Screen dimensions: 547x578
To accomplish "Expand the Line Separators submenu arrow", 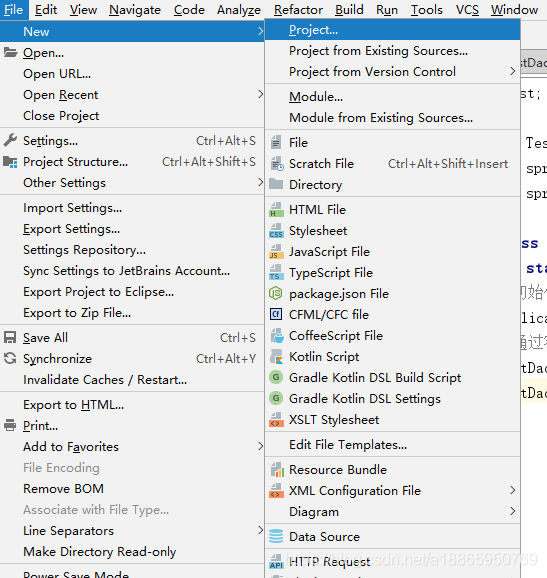I will pos(261,530).
